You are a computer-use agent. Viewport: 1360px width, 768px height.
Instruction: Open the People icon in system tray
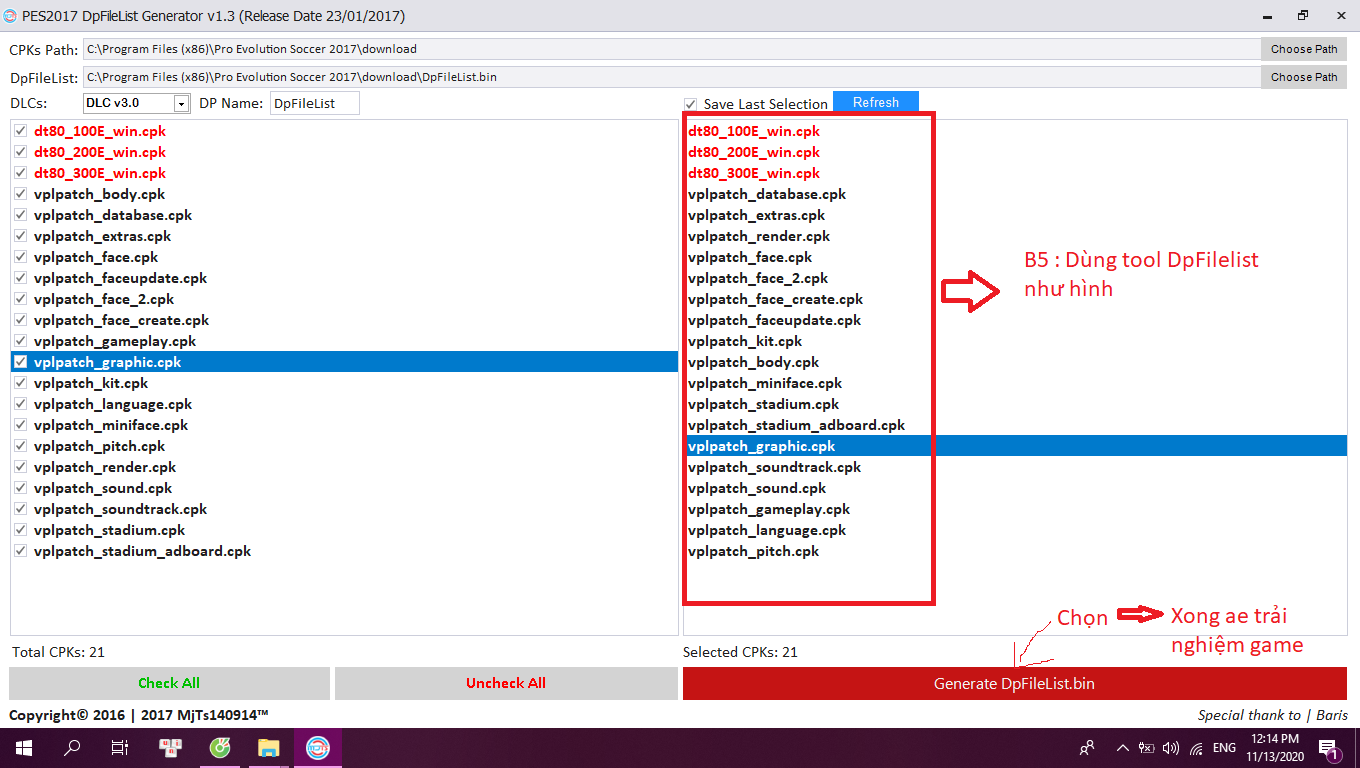tap(1087, 748)
